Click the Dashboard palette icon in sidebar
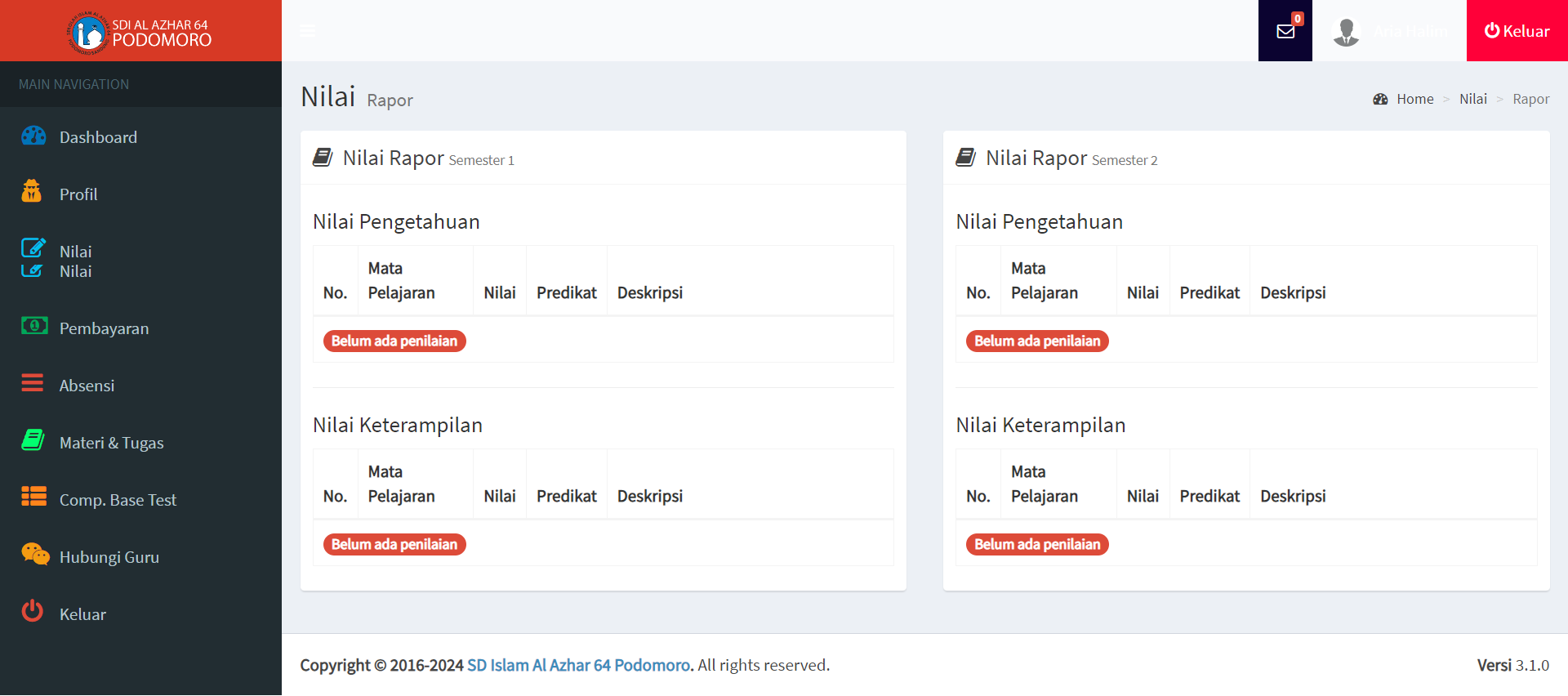 click(33, 136)
